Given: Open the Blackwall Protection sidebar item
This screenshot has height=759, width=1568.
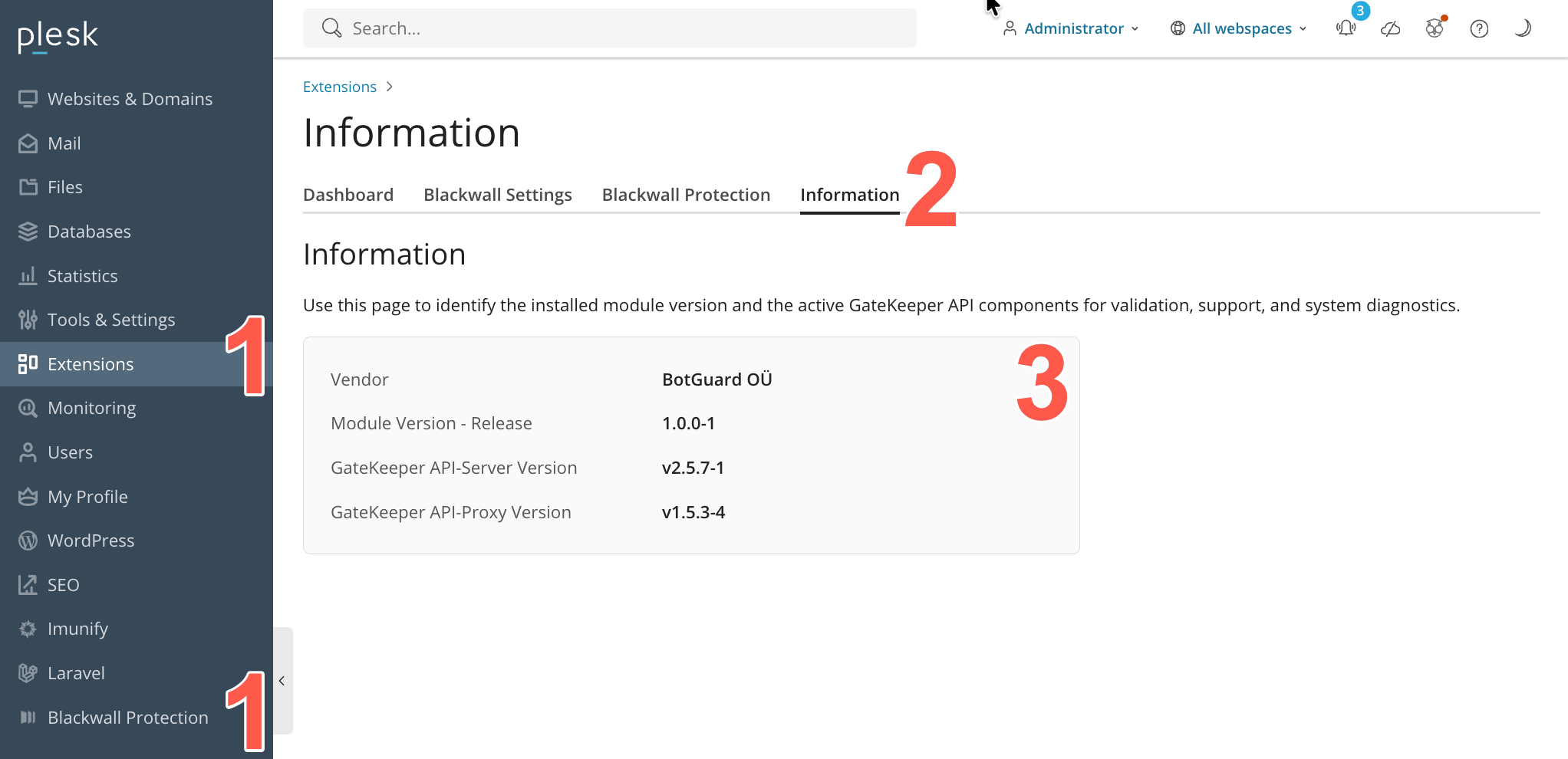Looking at the screenshot, I should [x=127, y=718].
